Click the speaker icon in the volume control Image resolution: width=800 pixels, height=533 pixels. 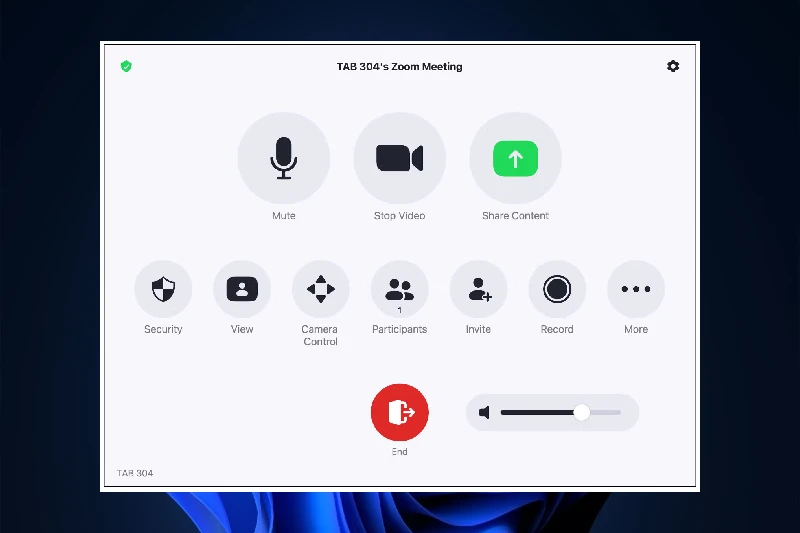(x=484, y=412)
